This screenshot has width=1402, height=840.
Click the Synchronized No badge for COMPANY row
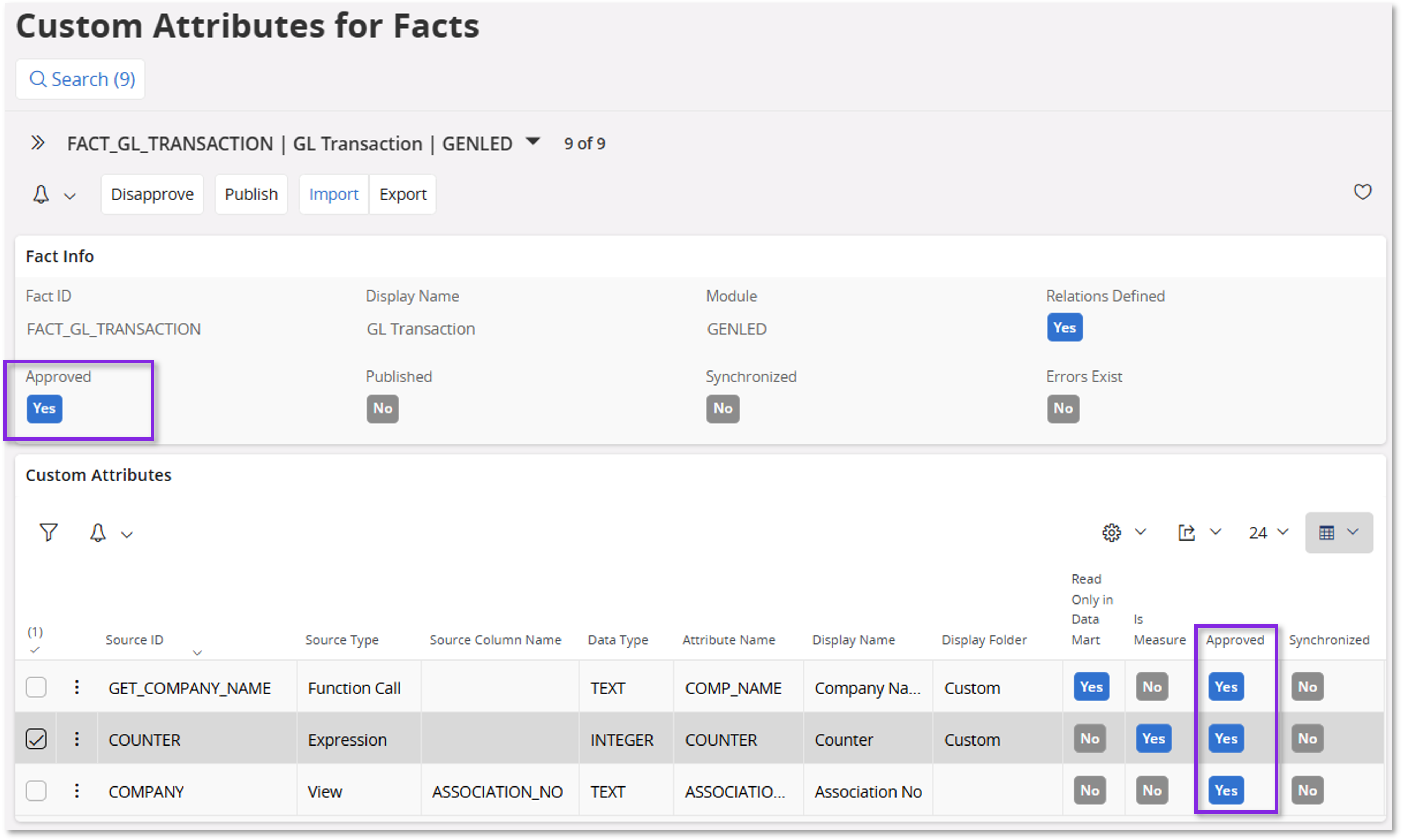click(1307, 791)
